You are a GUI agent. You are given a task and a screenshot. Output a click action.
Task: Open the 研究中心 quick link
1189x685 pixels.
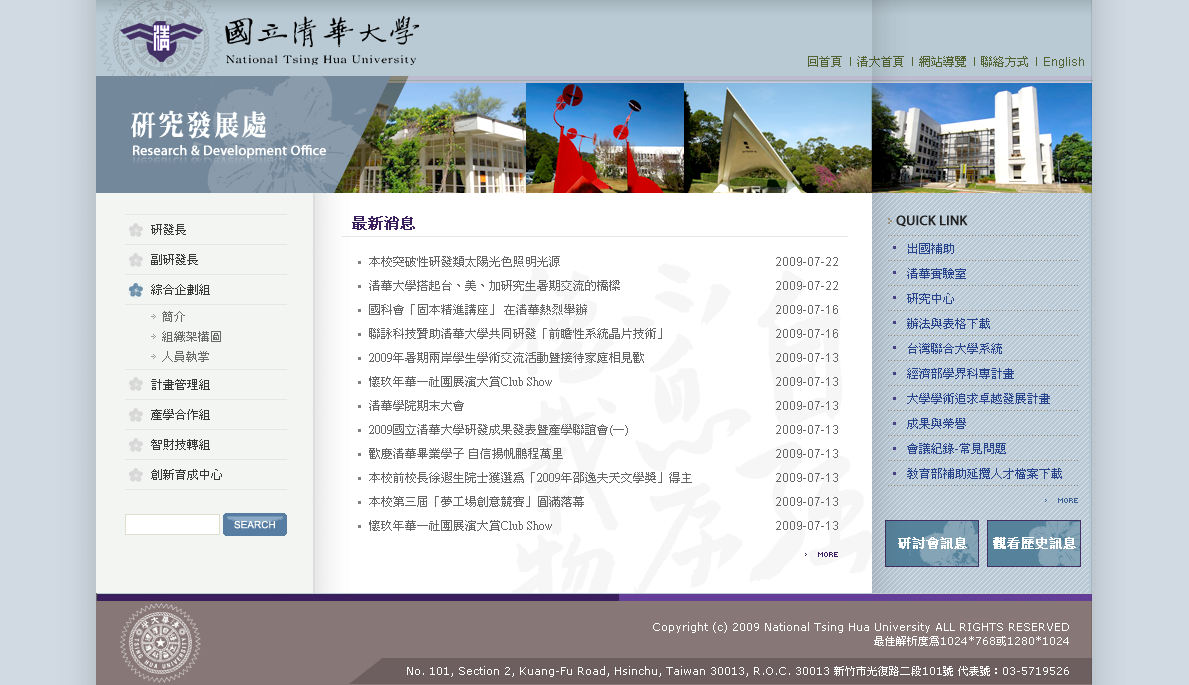pos(930,299)
